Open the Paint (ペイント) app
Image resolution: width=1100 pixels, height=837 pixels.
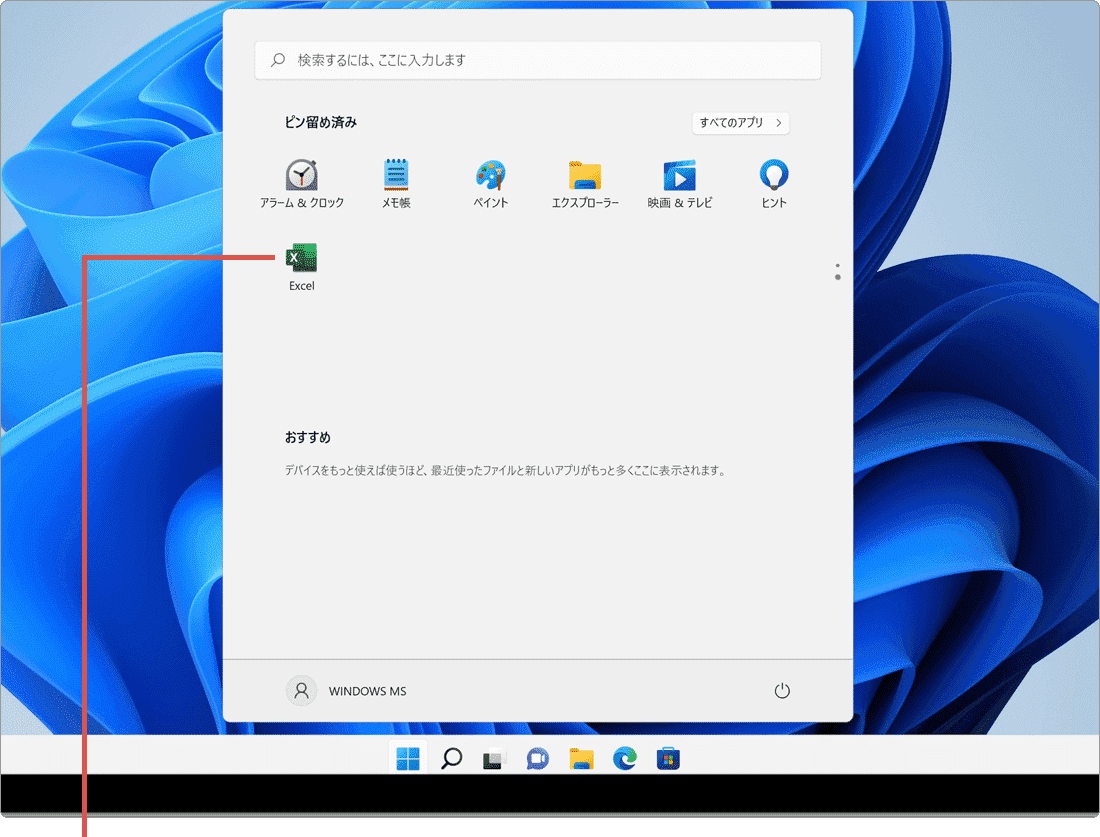pyautogui.click(x=490, y=184)
